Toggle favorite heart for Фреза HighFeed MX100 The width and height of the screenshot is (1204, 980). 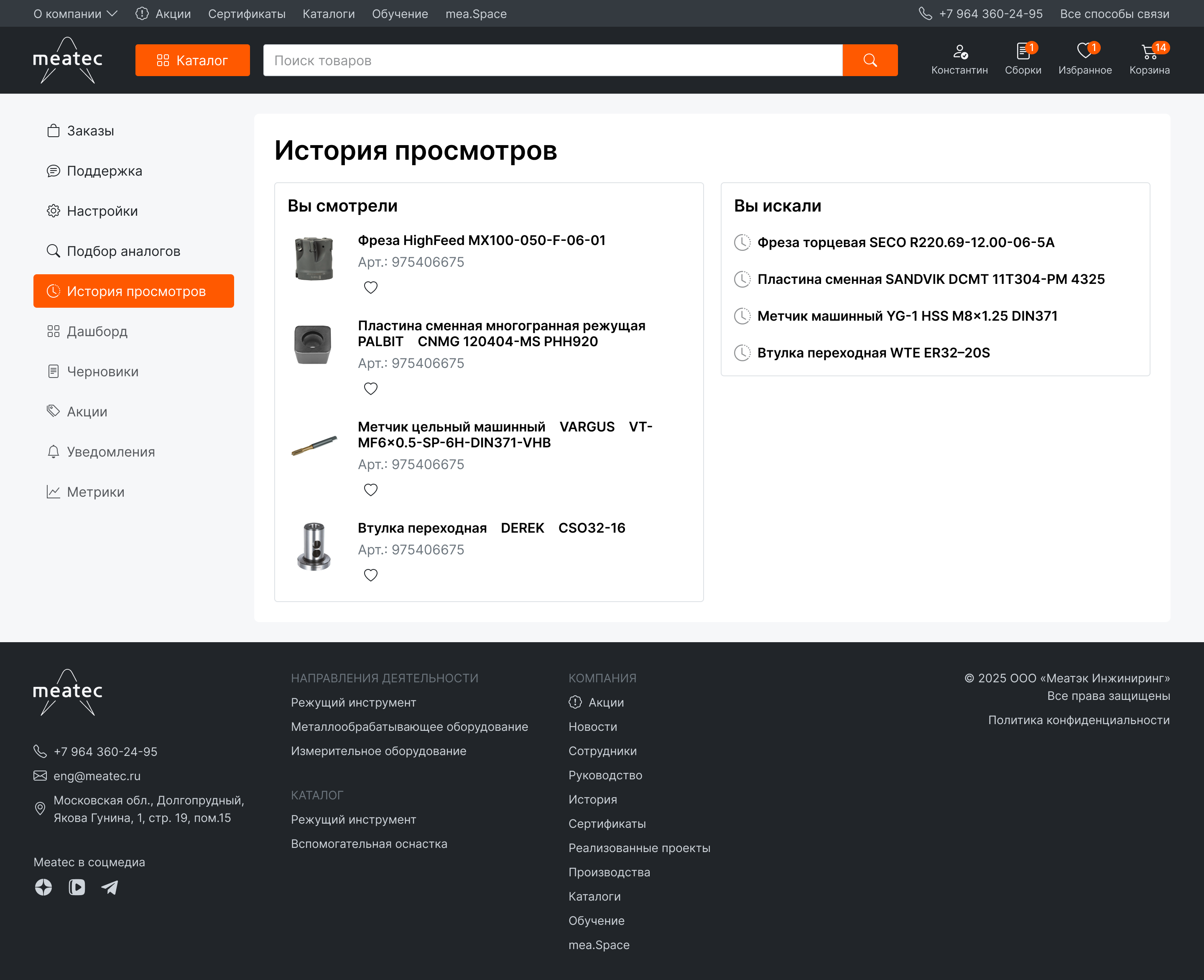[x=371, y=287]
